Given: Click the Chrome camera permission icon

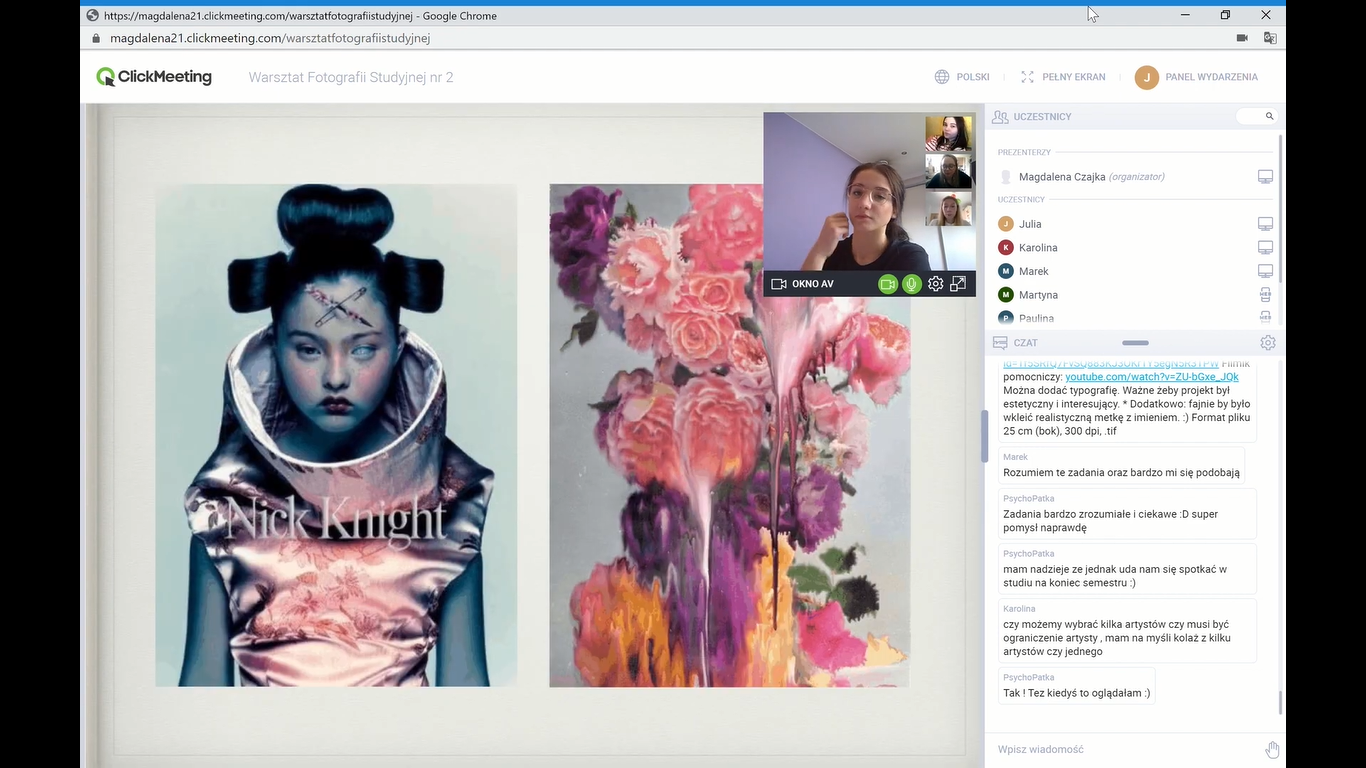Looking at the screenshot, I should tap(1242, 38).
